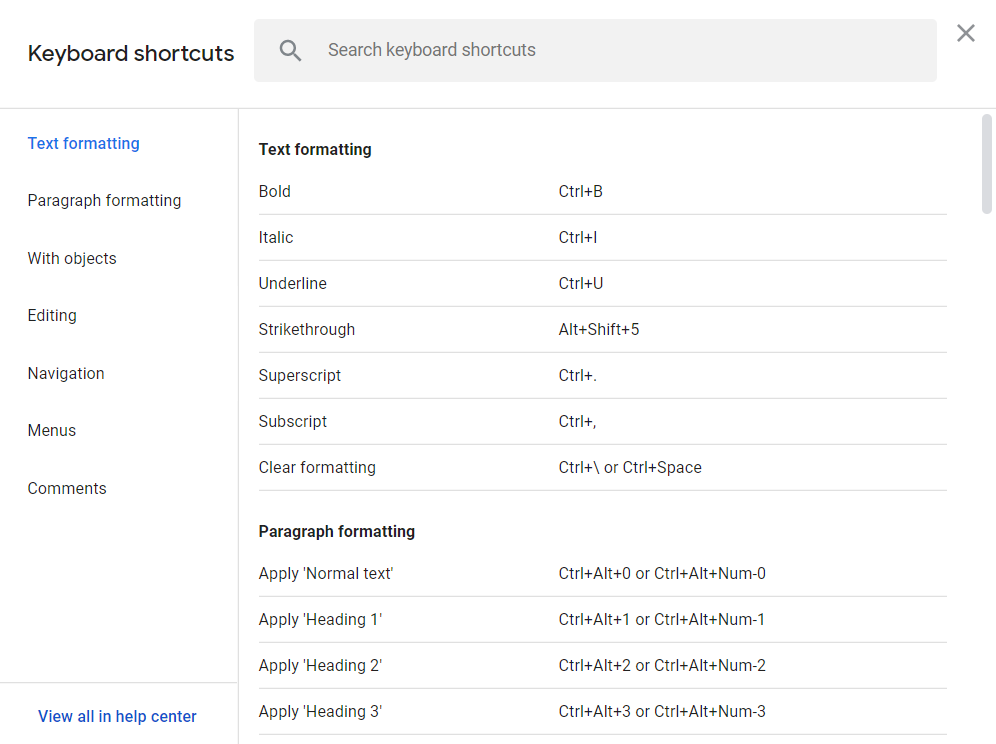Click the search magnifier icon
996x744 pixels.
tap(290, 51)
